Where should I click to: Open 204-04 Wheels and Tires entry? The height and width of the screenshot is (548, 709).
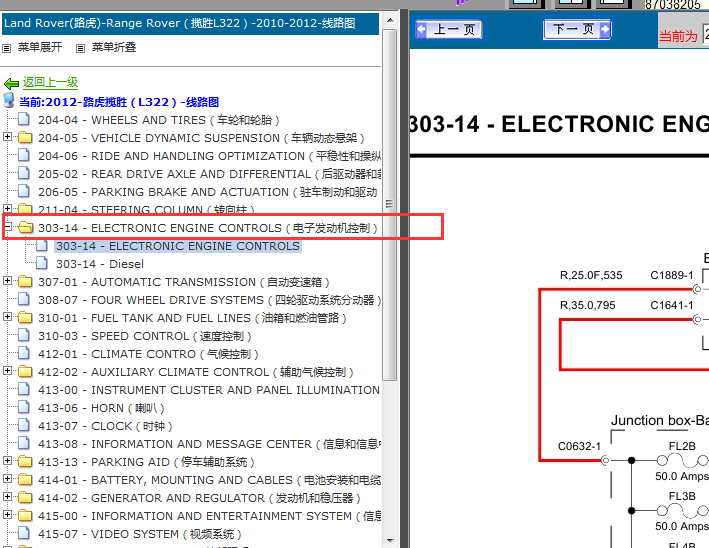[x=159, y=120]
